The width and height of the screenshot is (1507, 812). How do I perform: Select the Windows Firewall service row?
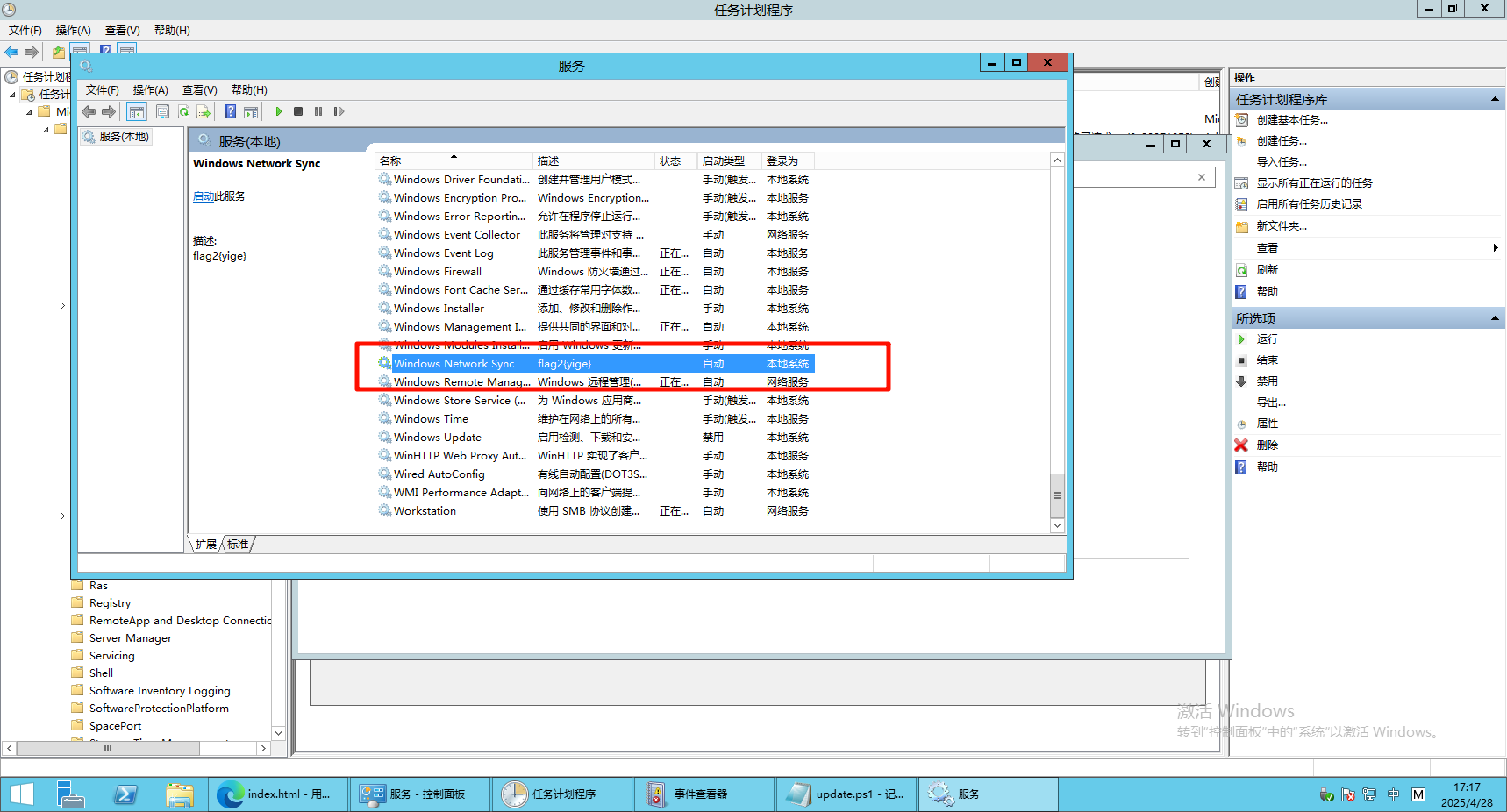tap(596, 272)
